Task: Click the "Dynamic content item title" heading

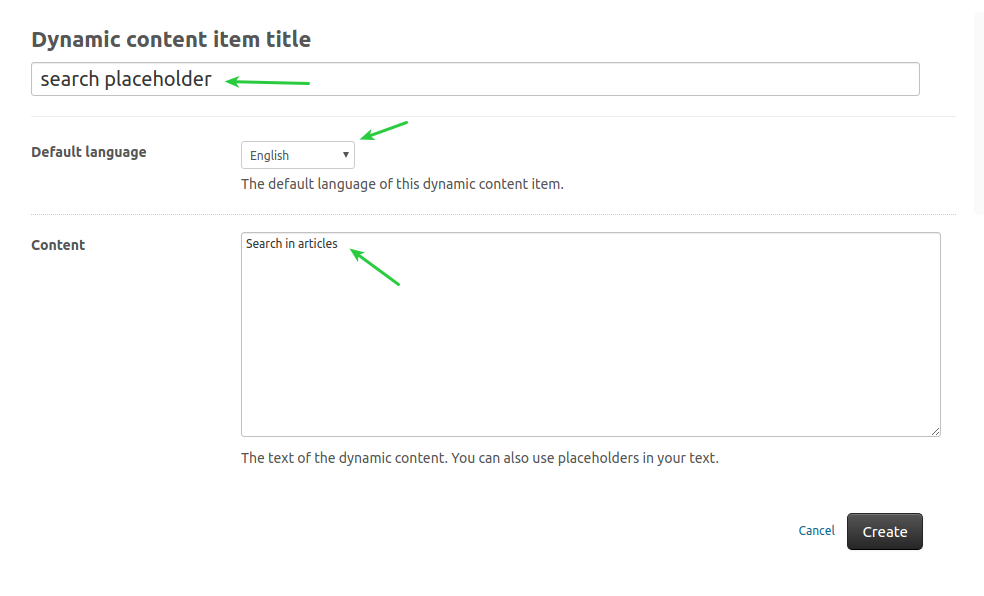Action: click(x=171, y=40)
